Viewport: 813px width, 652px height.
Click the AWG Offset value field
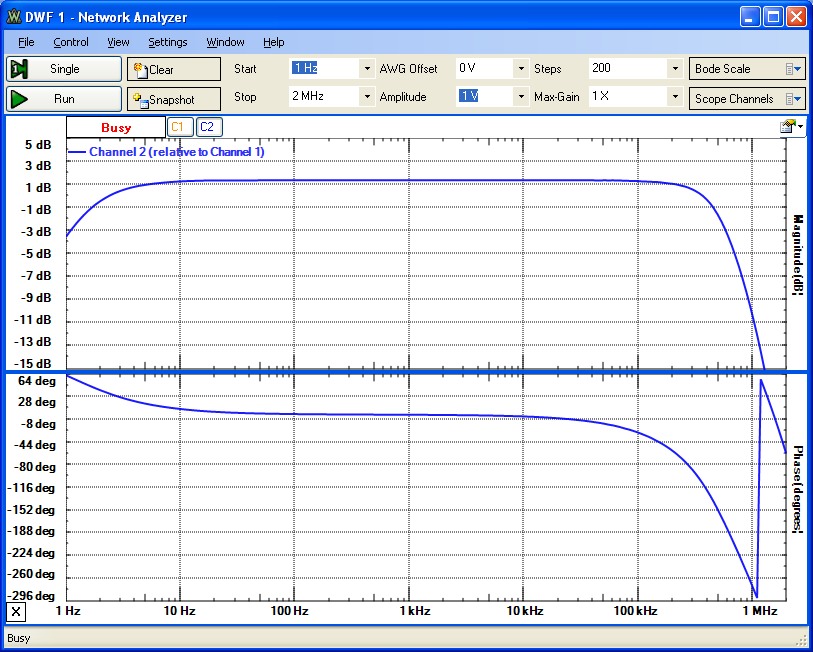(483, 68)
